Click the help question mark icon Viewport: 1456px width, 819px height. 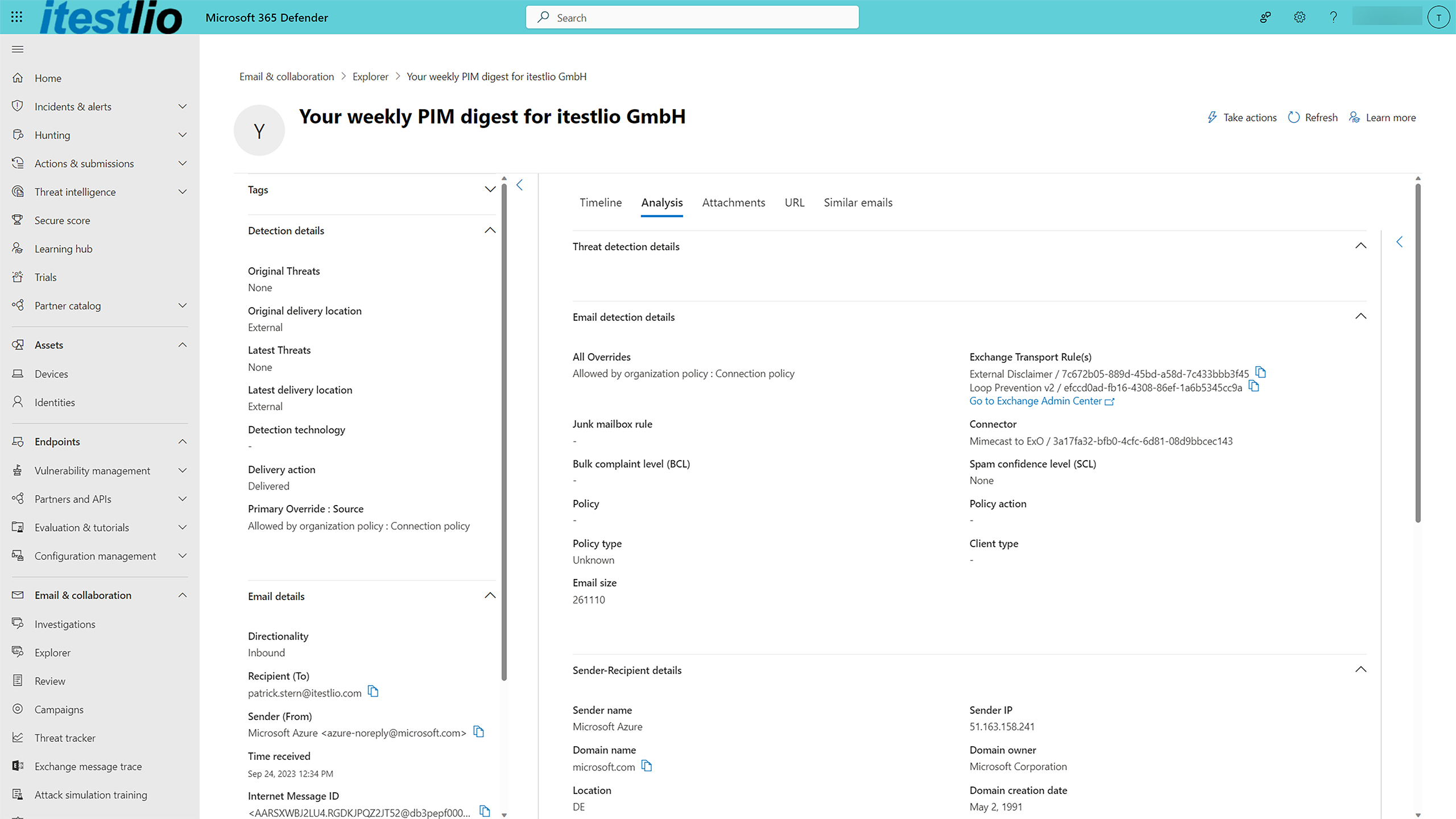click(1333, 17)
